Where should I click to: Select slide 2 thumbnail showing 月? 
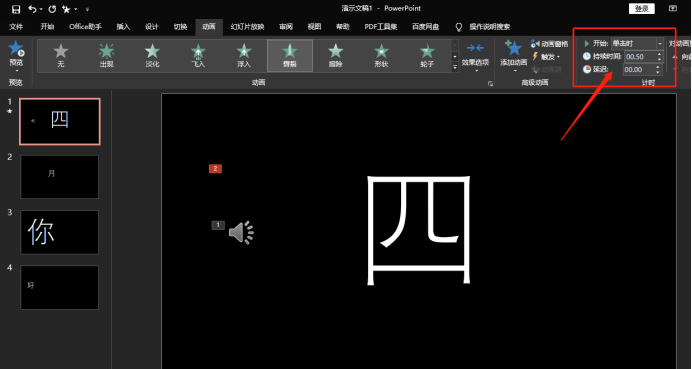click(60, 177)
